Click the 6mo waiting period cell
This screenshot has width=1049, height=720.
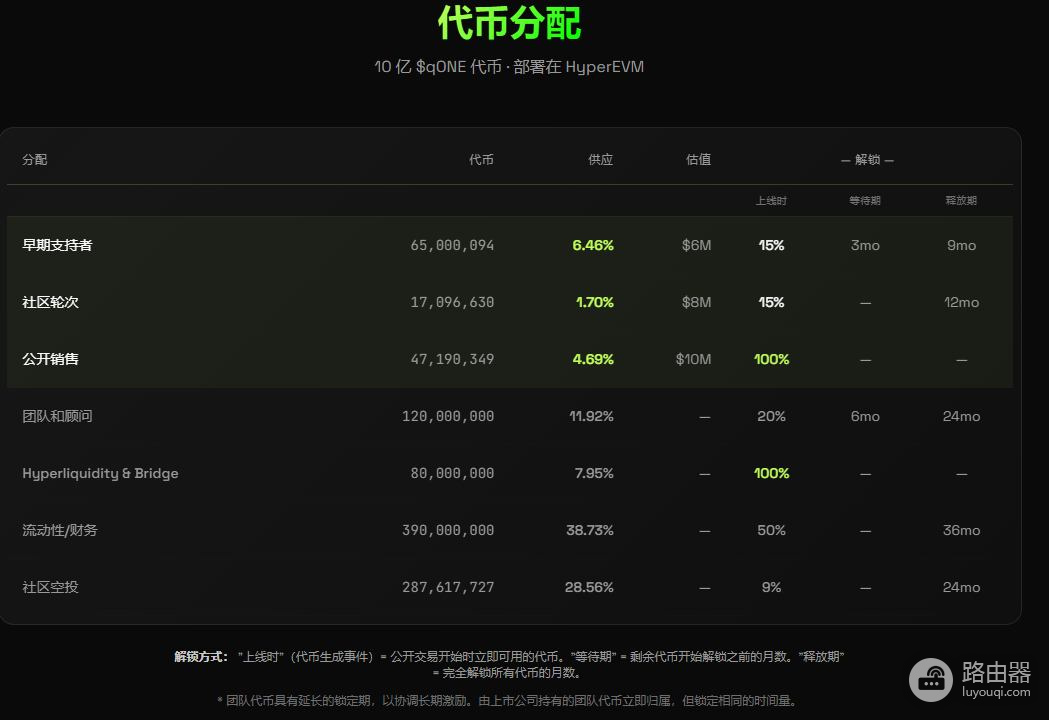(865, 416)
